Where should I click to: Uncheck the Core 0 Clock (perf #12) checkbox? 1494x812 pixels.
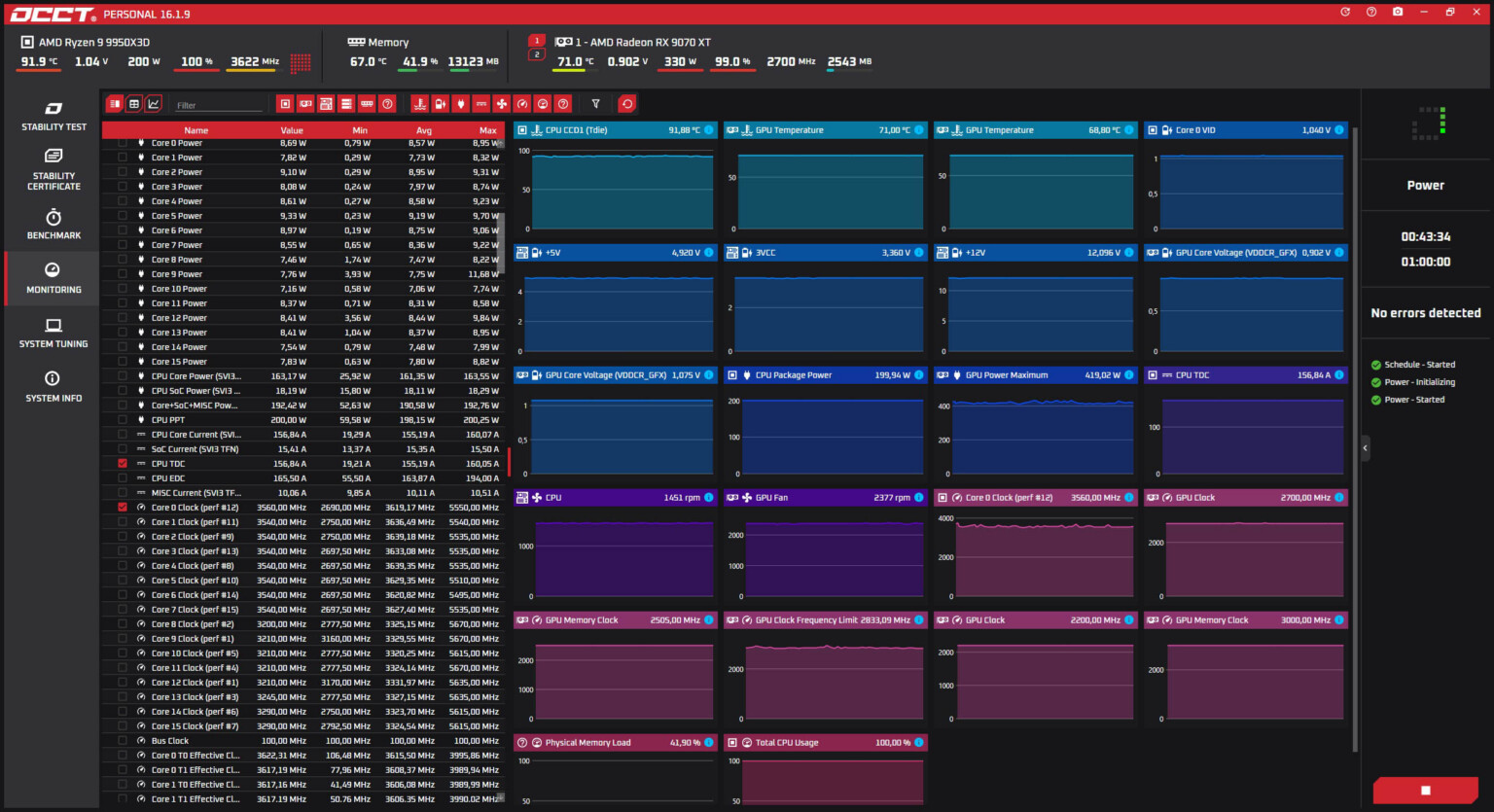pos(123,508)
